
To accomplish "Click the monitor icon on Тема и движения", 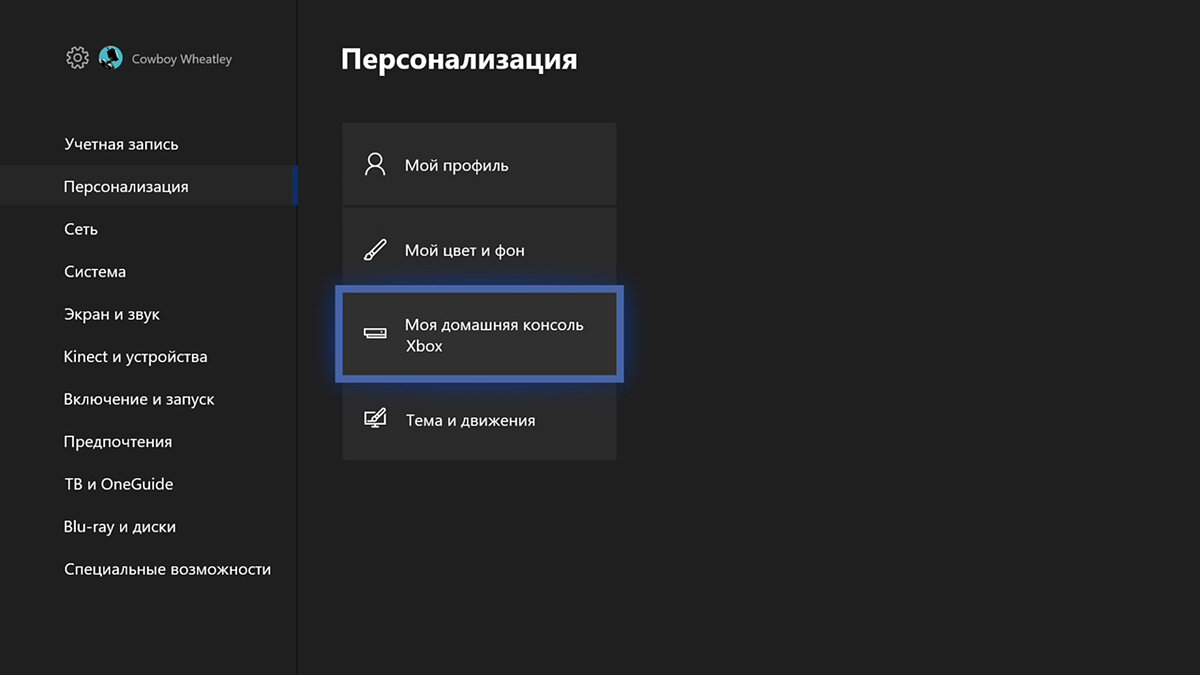I will point(375,419).
